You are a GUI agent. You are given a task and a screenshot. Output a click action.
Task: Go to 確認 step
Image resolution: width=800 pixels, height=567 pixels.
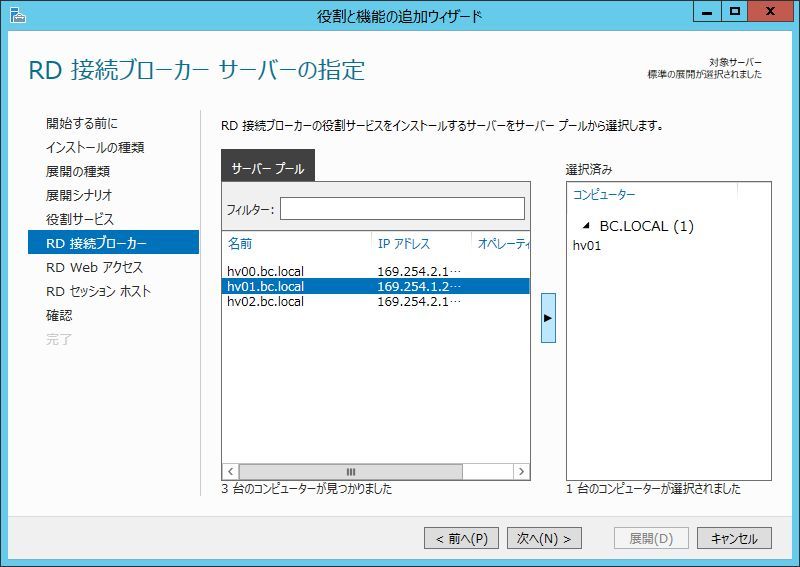[x=59, y=315]
